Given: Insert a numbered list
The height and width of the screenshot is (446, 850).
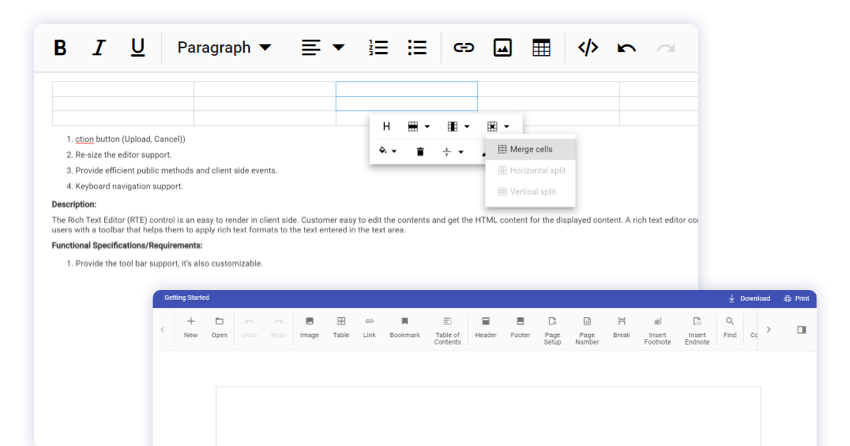Looking at the screenshot, I should click(x=378, y=48).
